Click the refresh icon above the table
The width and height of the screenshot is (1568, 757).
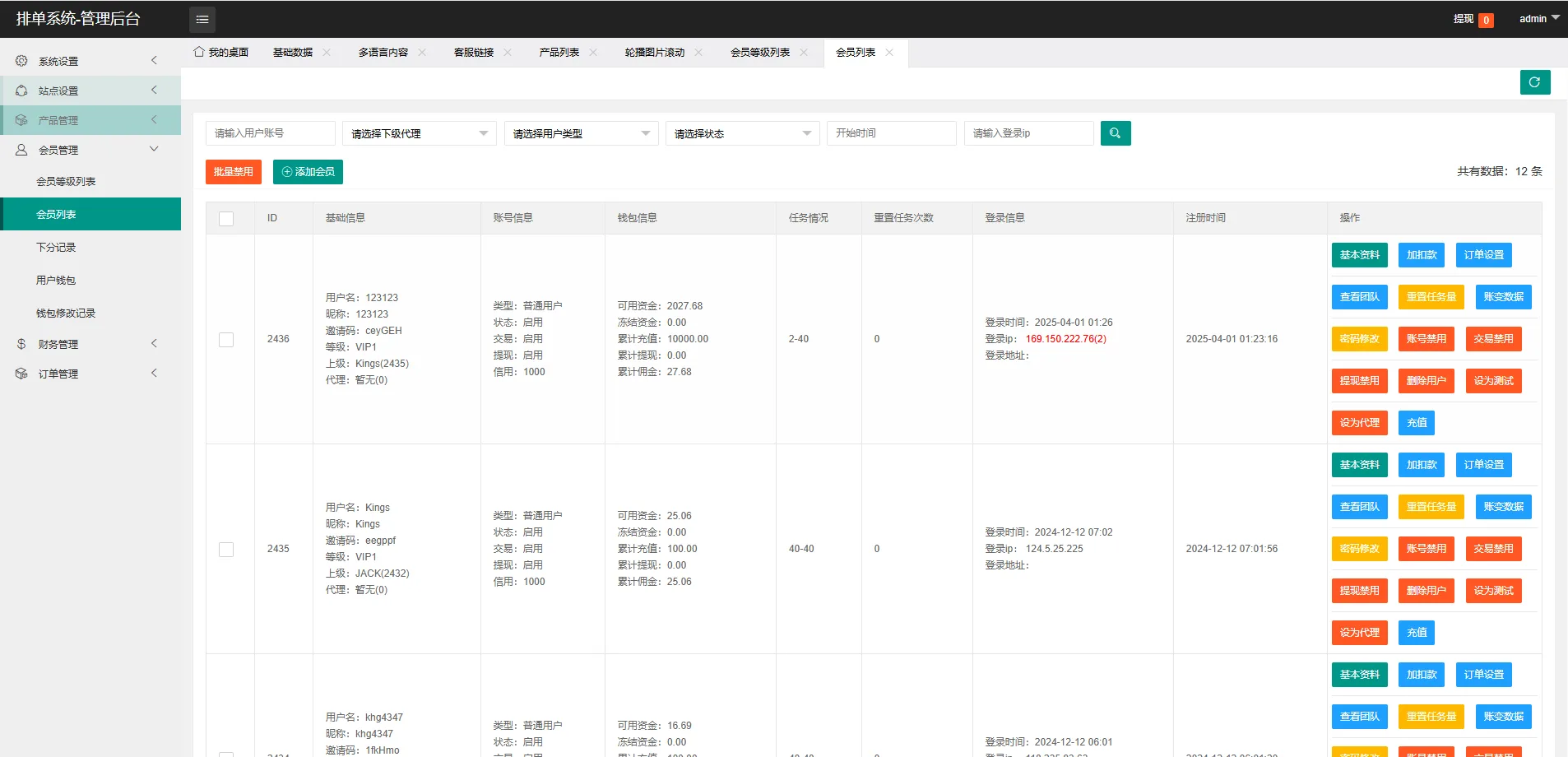pos(1534,81)
